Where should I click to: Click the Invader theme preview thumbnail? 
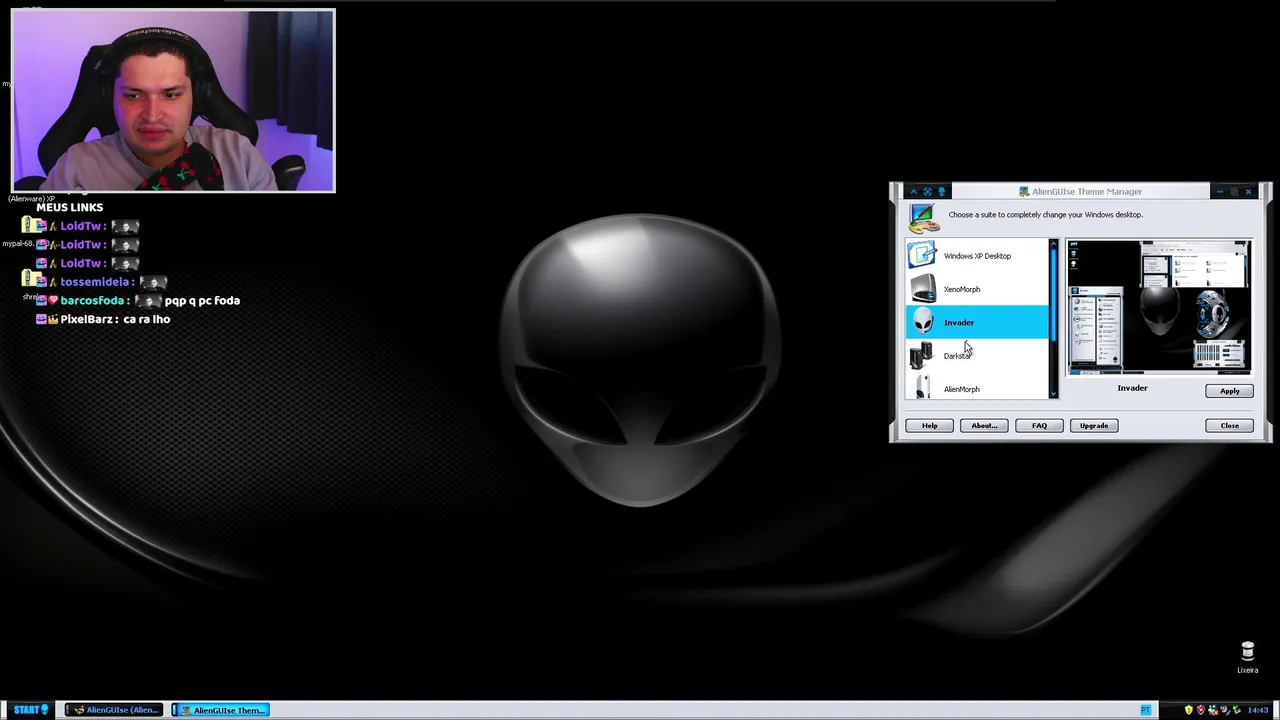click(x=1158, y=308)
